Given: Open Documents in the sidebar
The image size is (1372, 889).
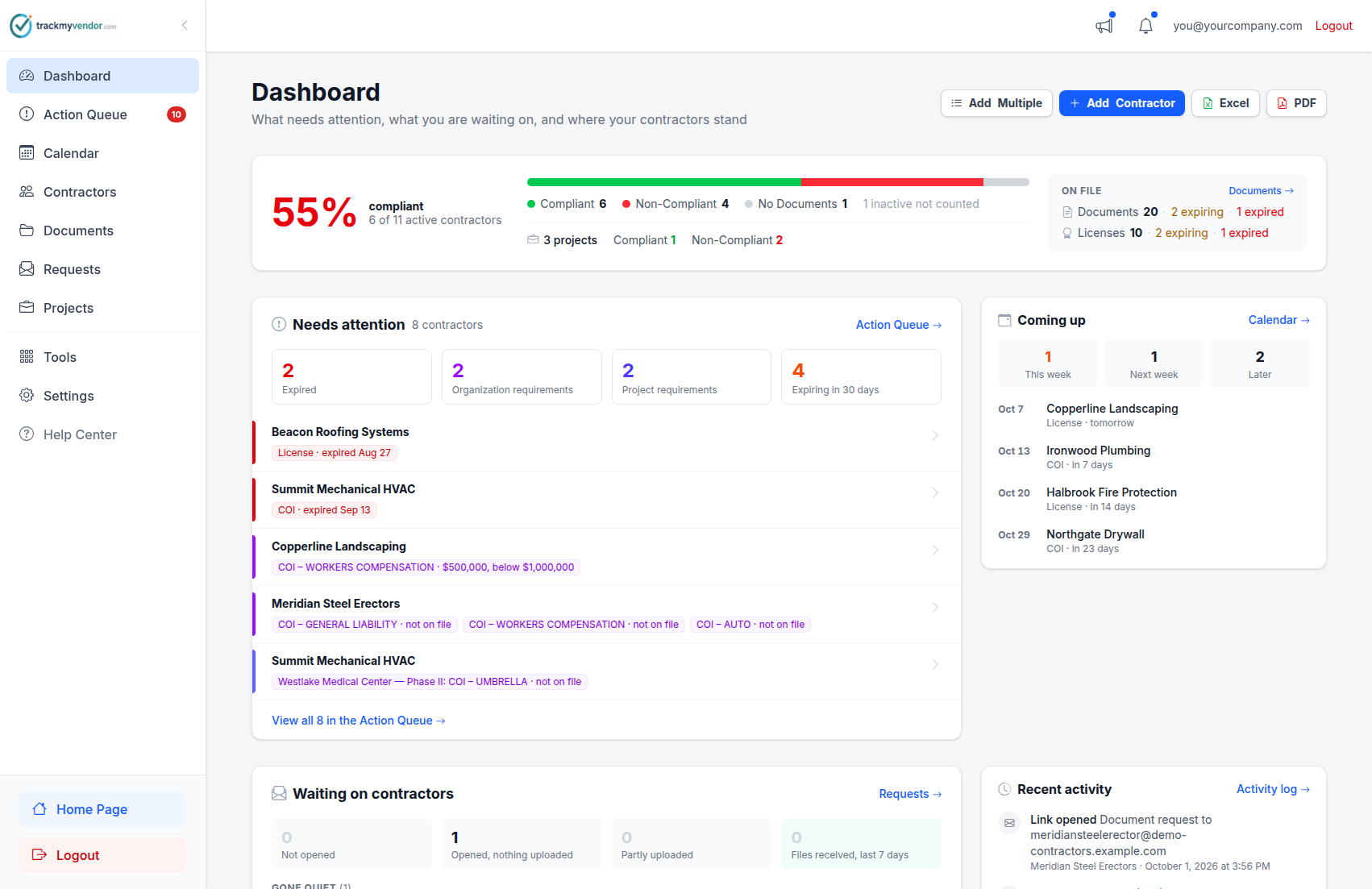Looking at the screenshot, I should [x=102, y=231].
